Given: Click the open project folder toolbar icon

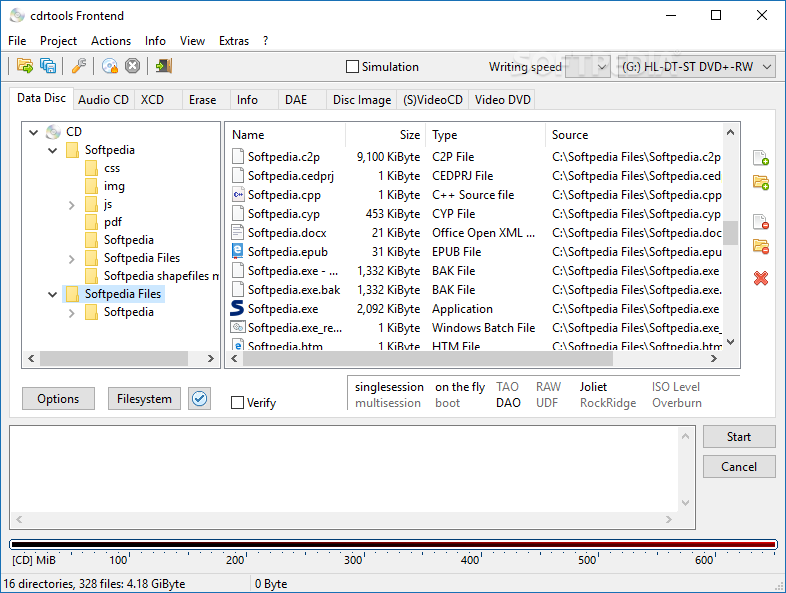Looking at the screenshot, I should [x=25, y=66].
